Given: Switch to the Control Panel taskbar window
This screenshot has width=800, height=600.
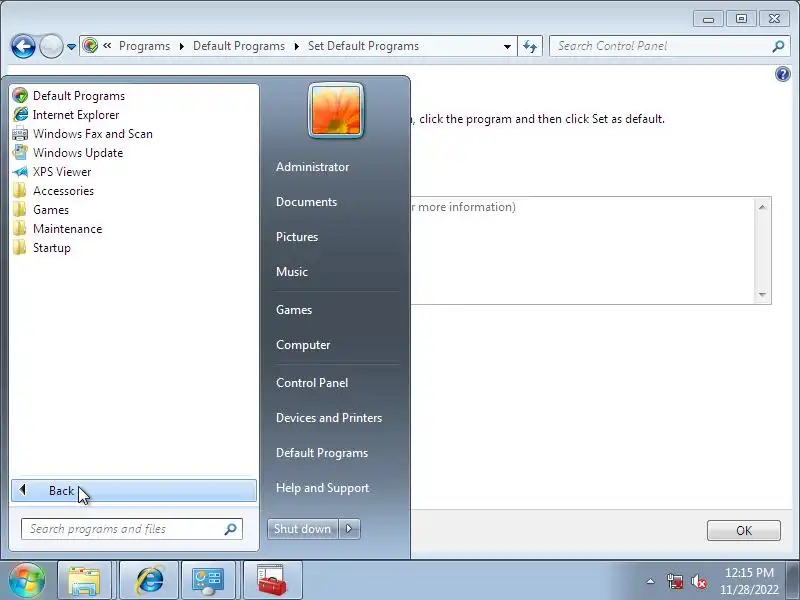Looking at the screenshot, I should [208, 580].
